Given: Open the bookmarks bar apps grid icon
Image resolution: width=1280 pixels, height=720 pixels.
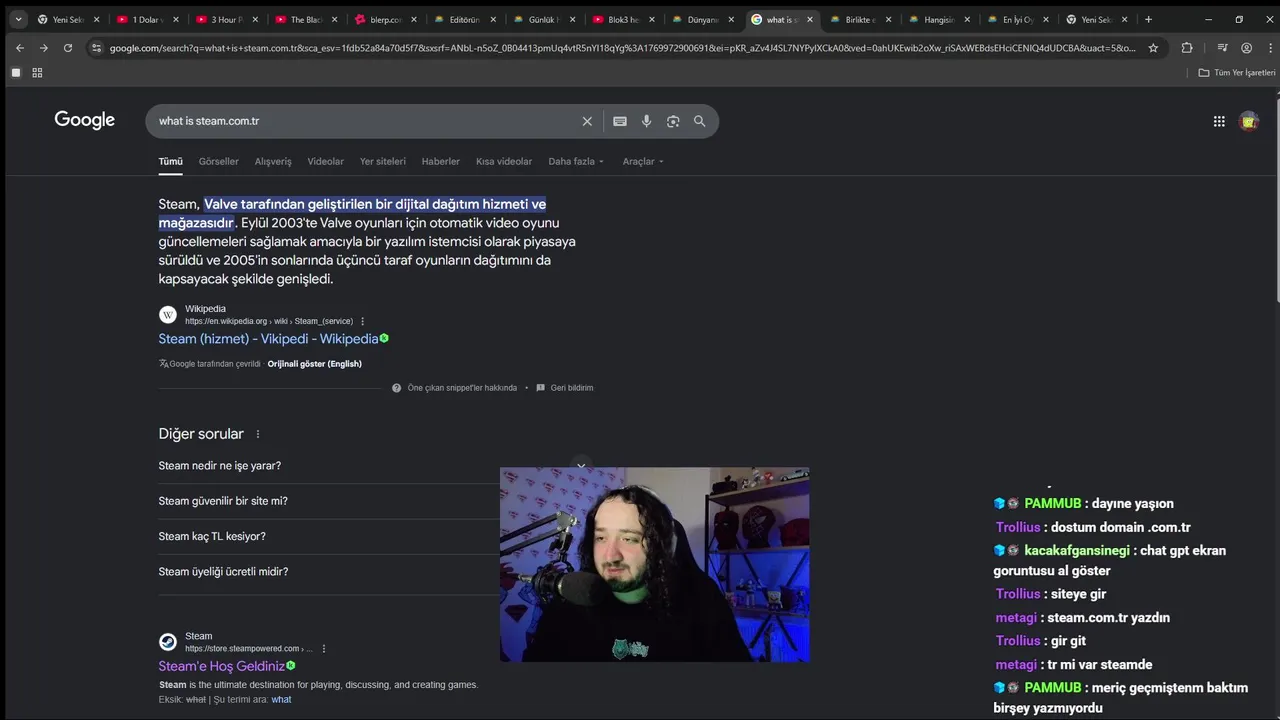Looking at the screenshot, I should (37, 72).
